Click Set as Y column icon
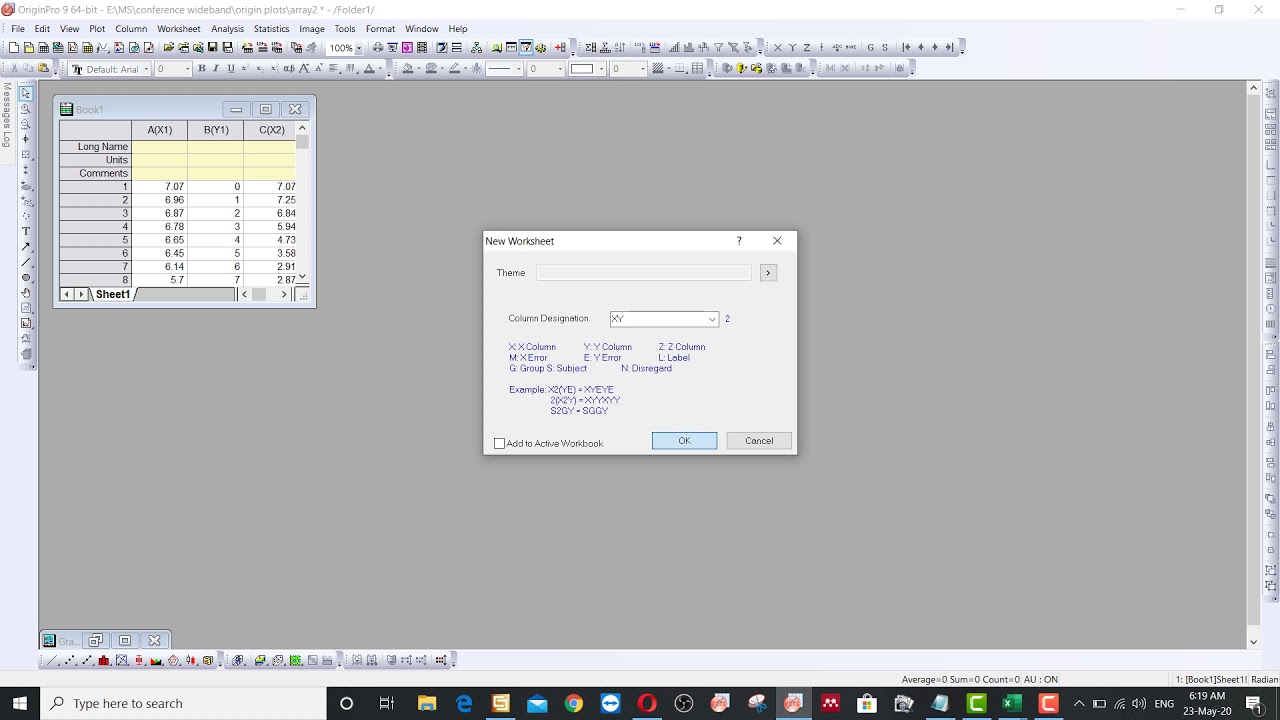The width and height of the screenshot is (1280, 720). coord(792,47)
